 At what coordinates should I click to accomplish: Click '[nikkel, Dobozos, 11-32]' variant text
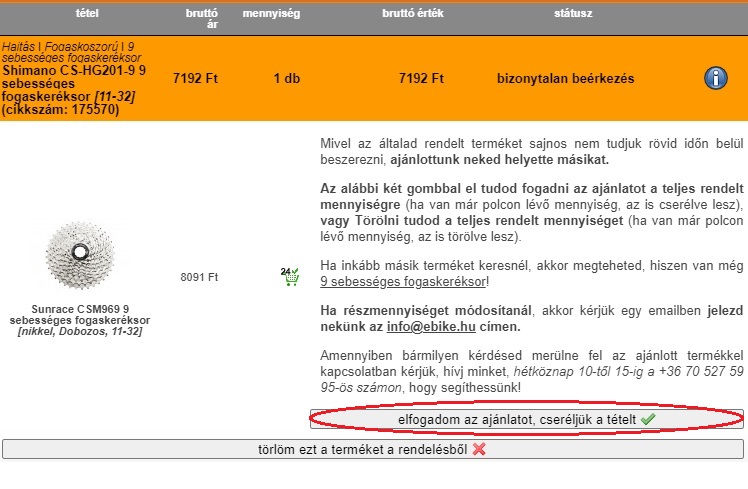(x=80, y=332)
